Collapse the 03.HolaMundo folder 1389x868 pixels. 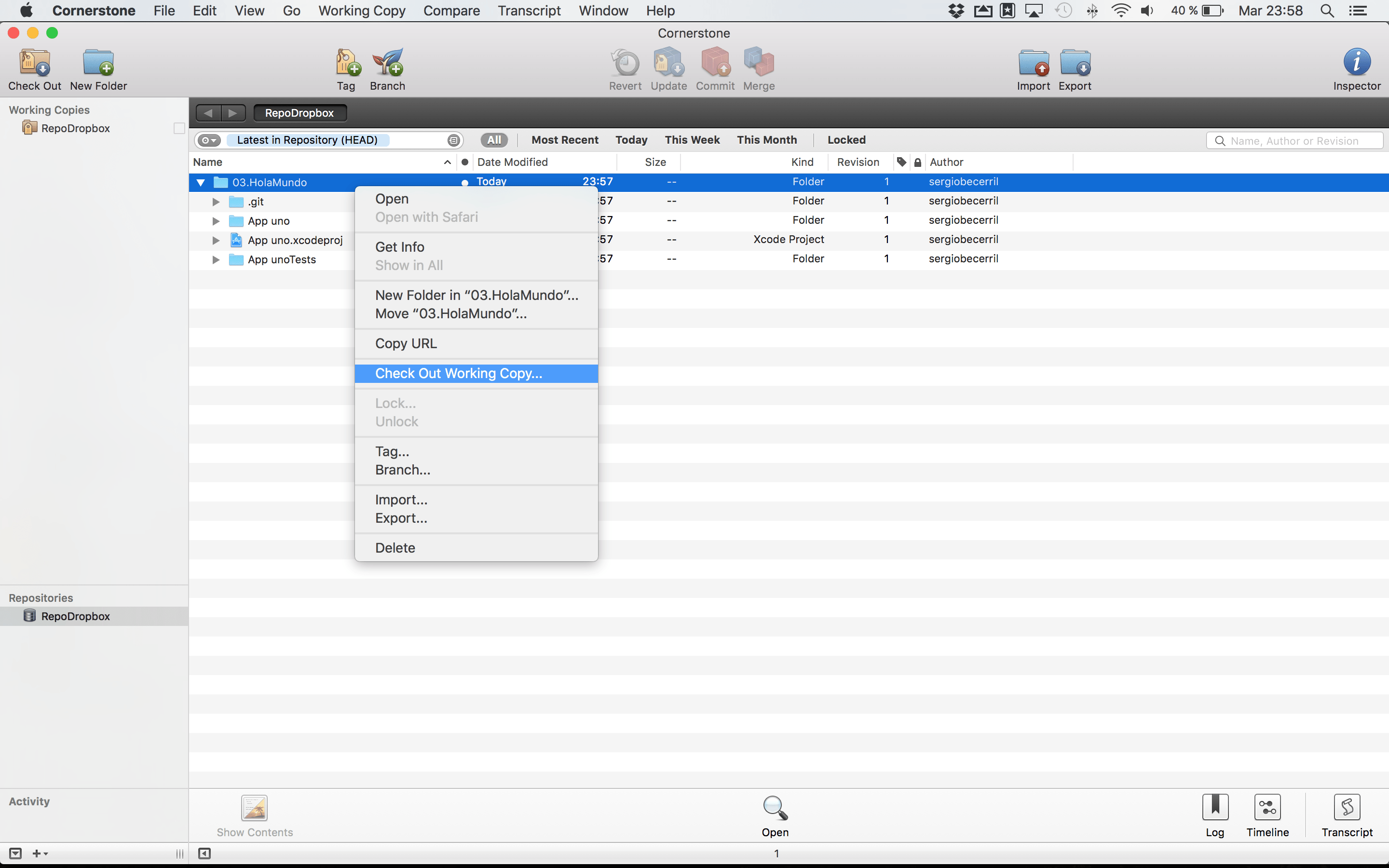click(201, 183)
